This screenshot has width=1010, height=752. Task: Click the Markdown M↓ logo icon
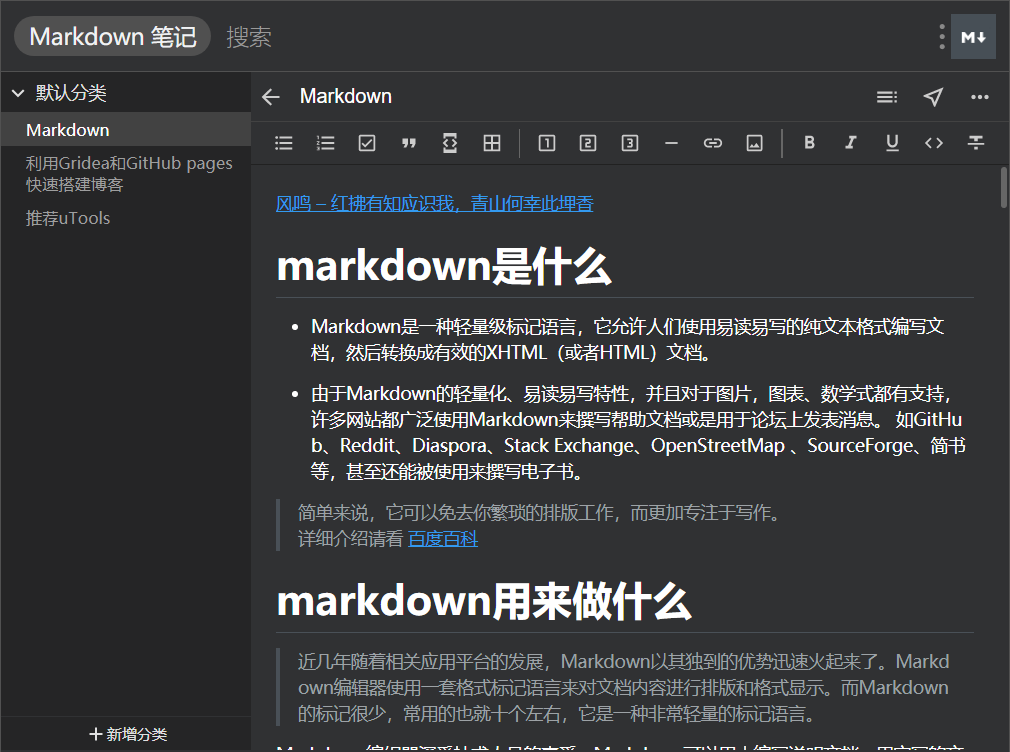point(973,37)
